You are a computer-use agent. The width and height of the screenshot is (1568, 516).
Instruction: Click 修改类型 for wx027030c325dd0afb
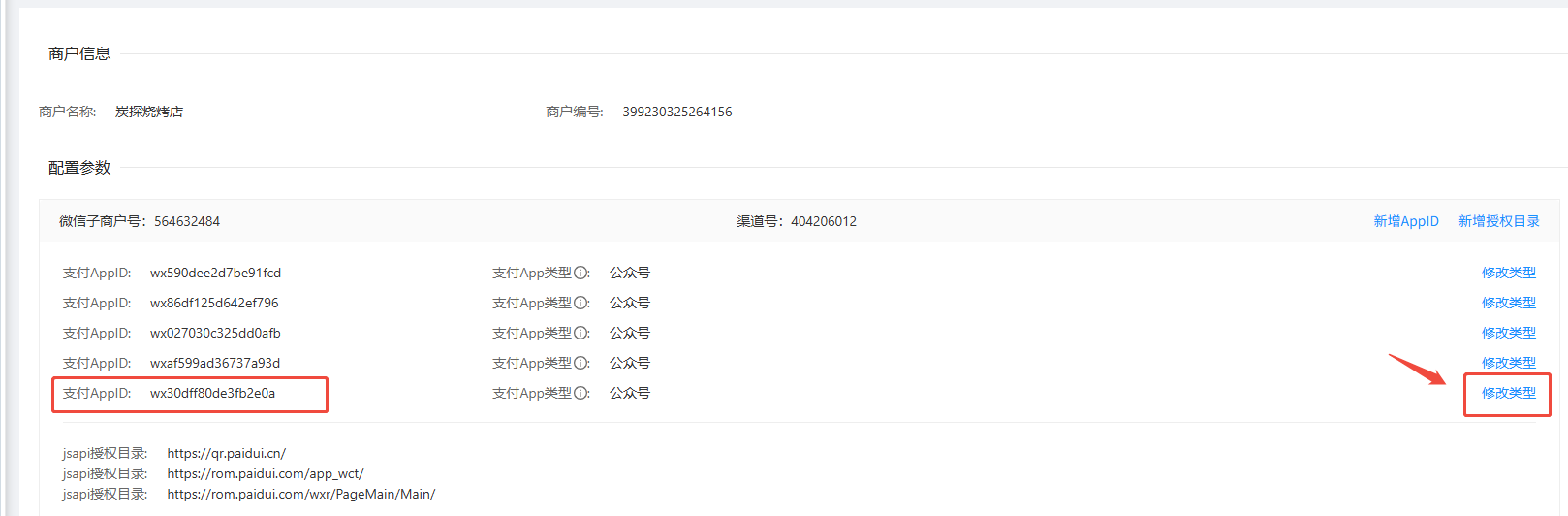pos(1509,333)
